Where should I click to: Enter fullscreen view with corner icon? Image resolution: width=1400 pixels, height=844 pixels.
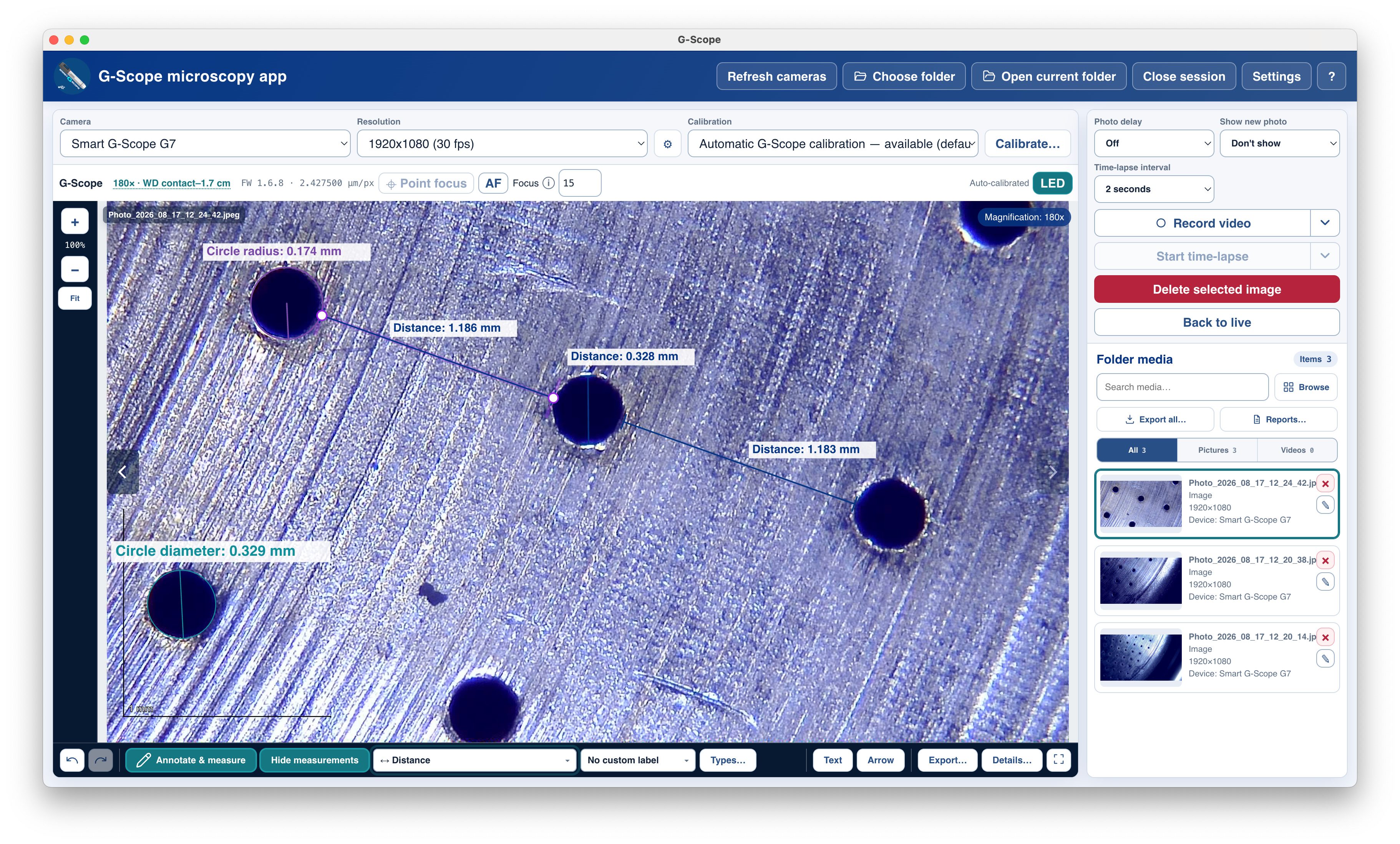coord(1058,760)
